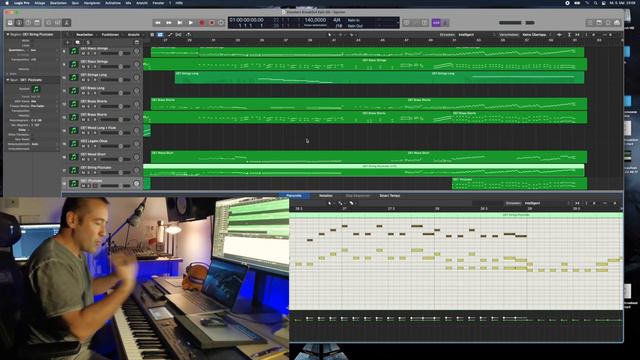640x360 pixels.
Task: Open the Bearbeiten menu in Tracks area
Action: (x=84, y=35)
